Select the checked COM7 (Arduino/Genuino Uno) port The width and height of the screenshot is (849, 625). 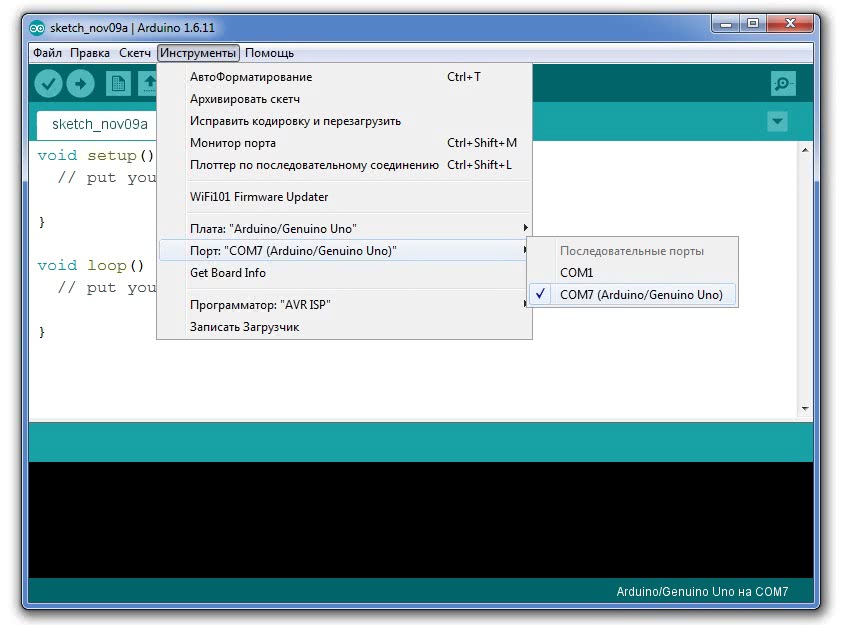640,295
